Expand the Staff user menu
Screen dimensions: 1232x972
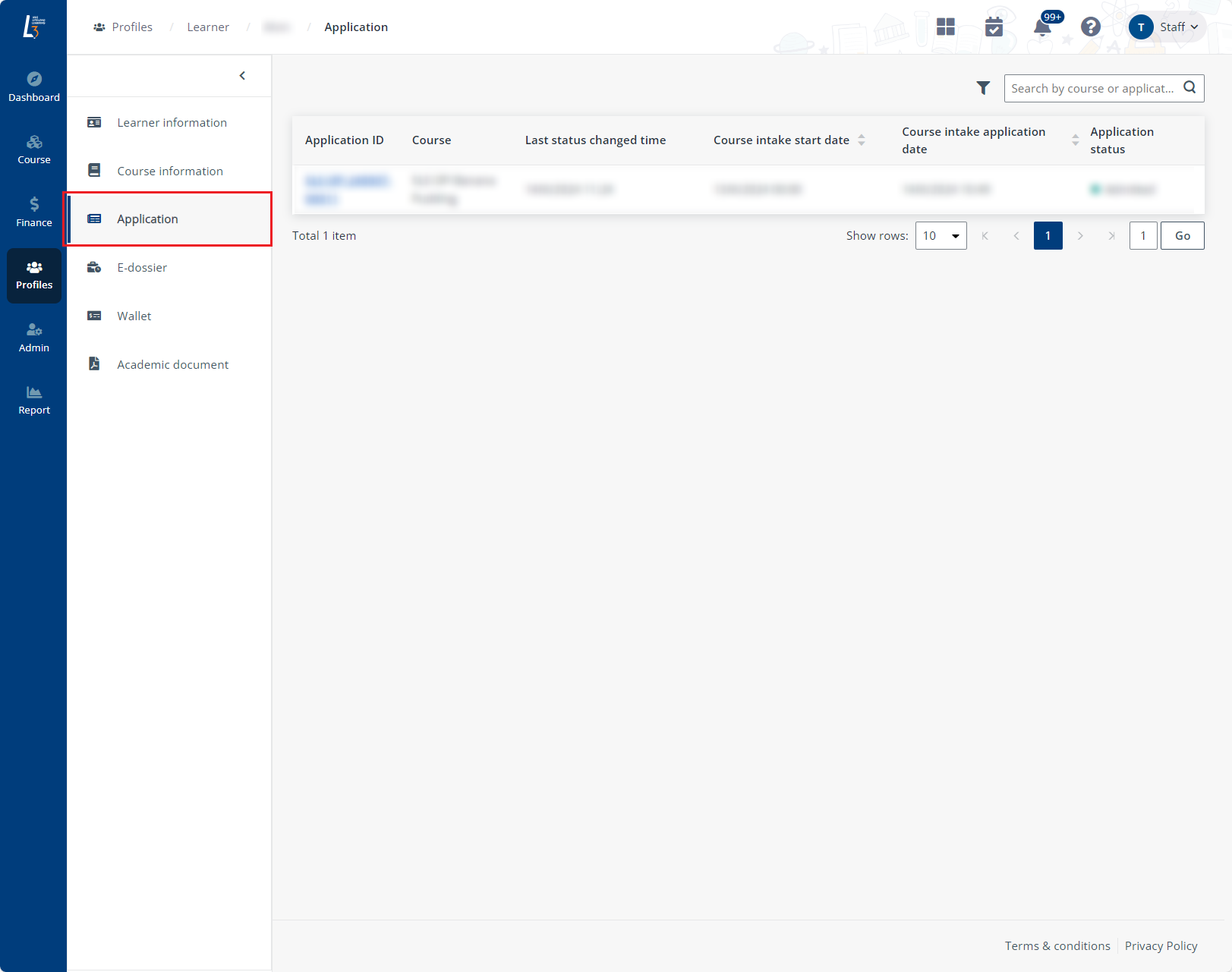[1167, 27]
